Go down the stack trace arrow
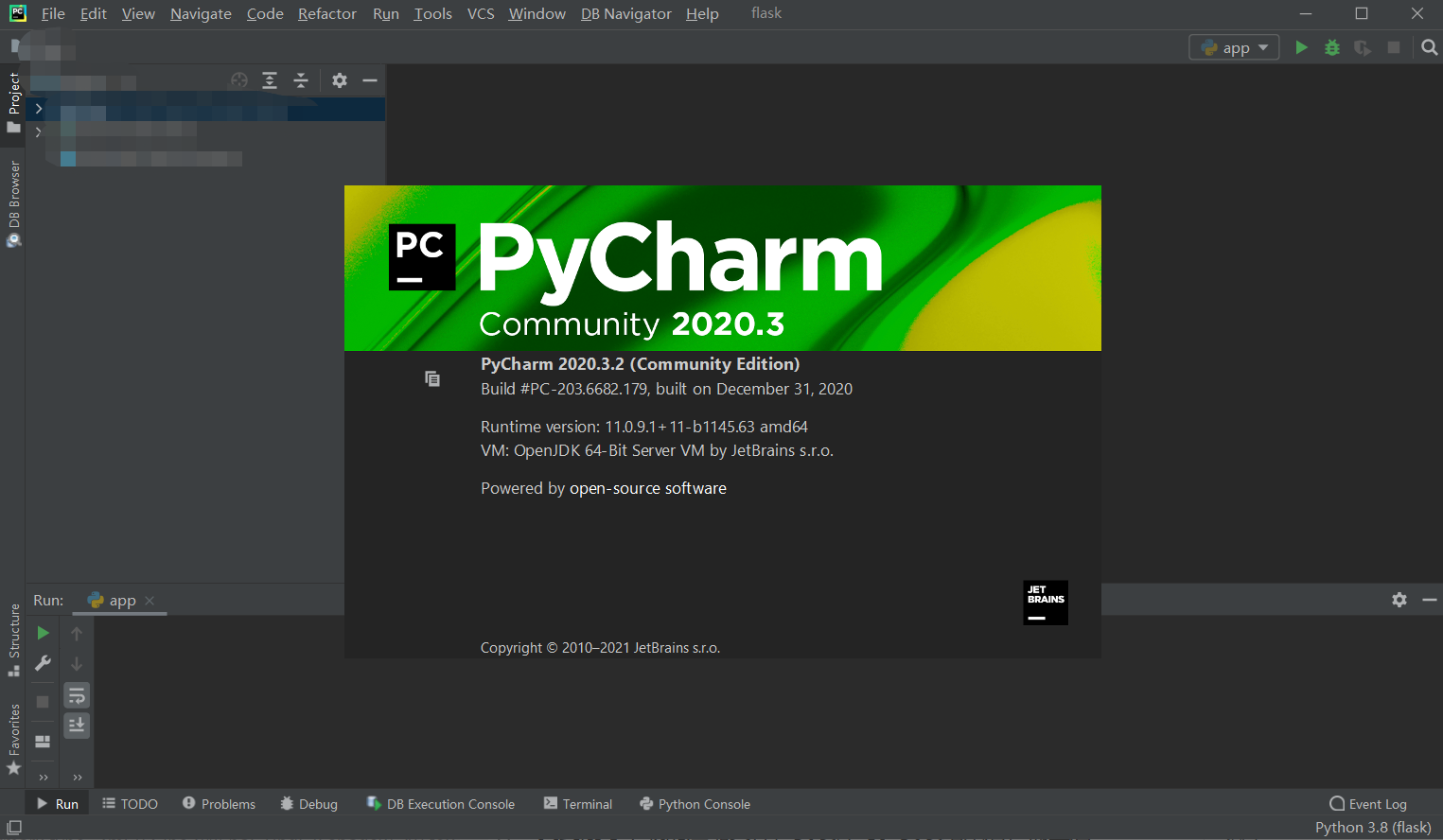This screenshot has width=1443, height=840. point(77,664)
